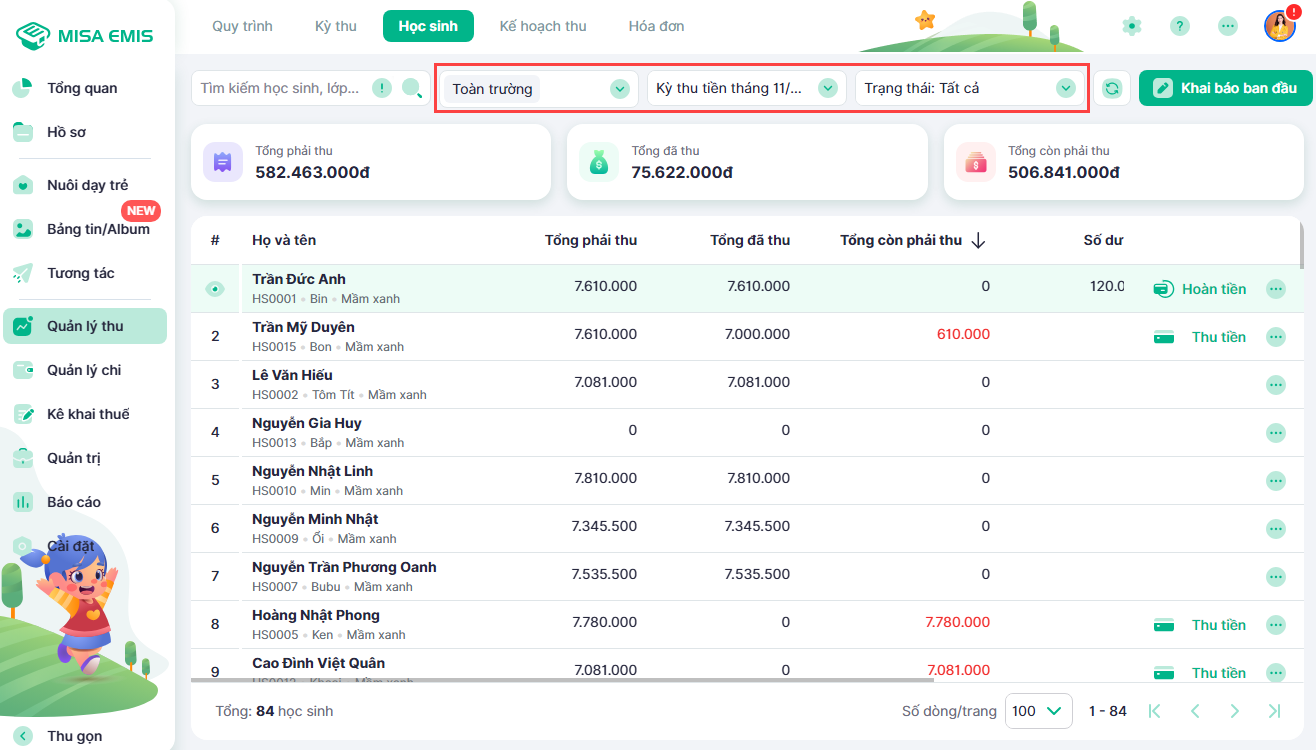Switch to the Kế hoạch thu tab
The width and height of the screenshot is (1316, 750).
pyautogui.click(x=543, y=26)
